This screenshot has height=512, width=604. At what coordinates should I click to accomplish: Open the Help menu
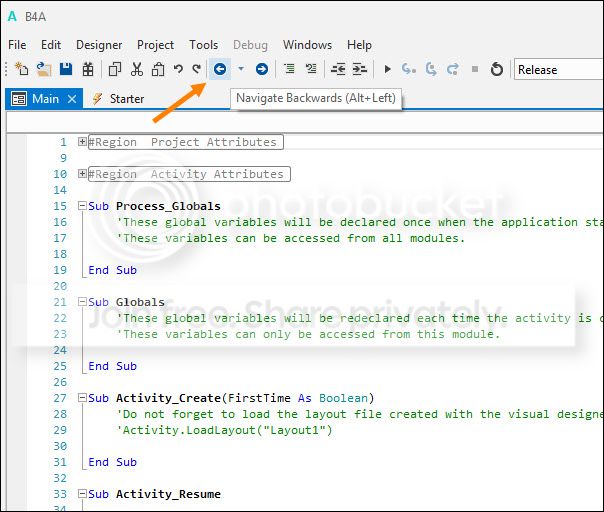click(359, 45)
